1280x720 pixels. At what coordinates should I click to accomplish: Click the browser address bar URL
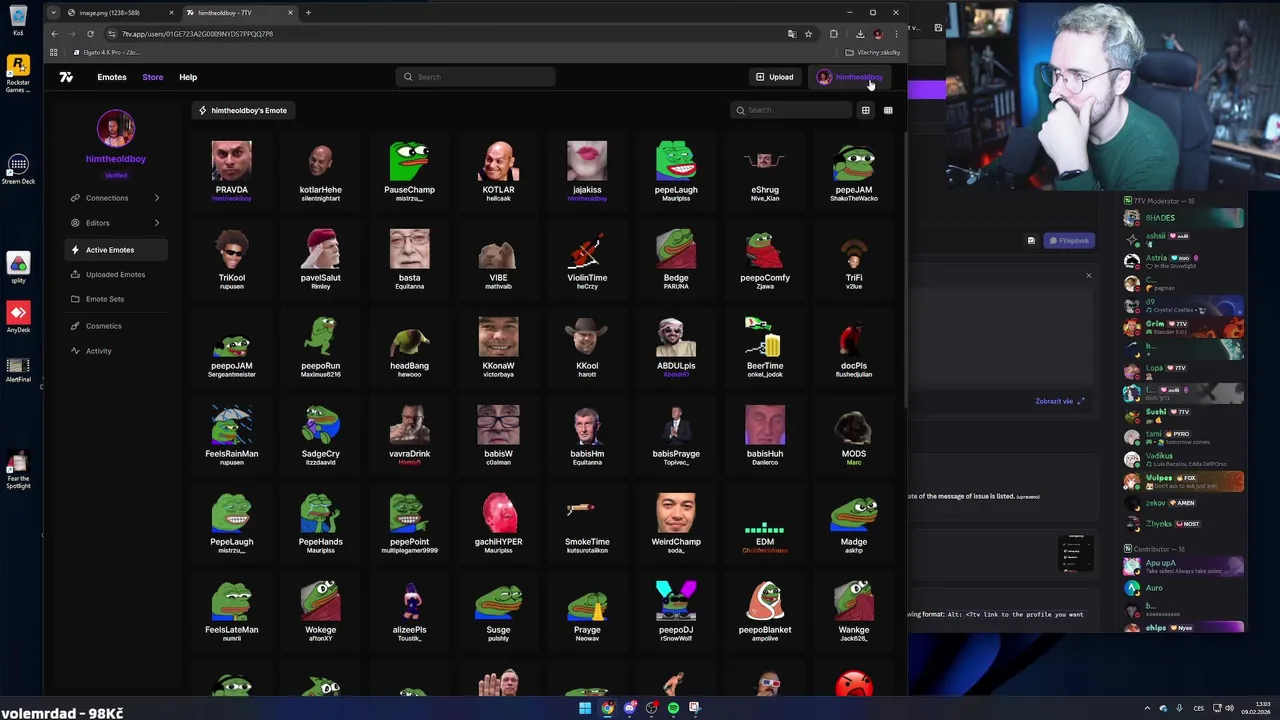coord(197,34)
